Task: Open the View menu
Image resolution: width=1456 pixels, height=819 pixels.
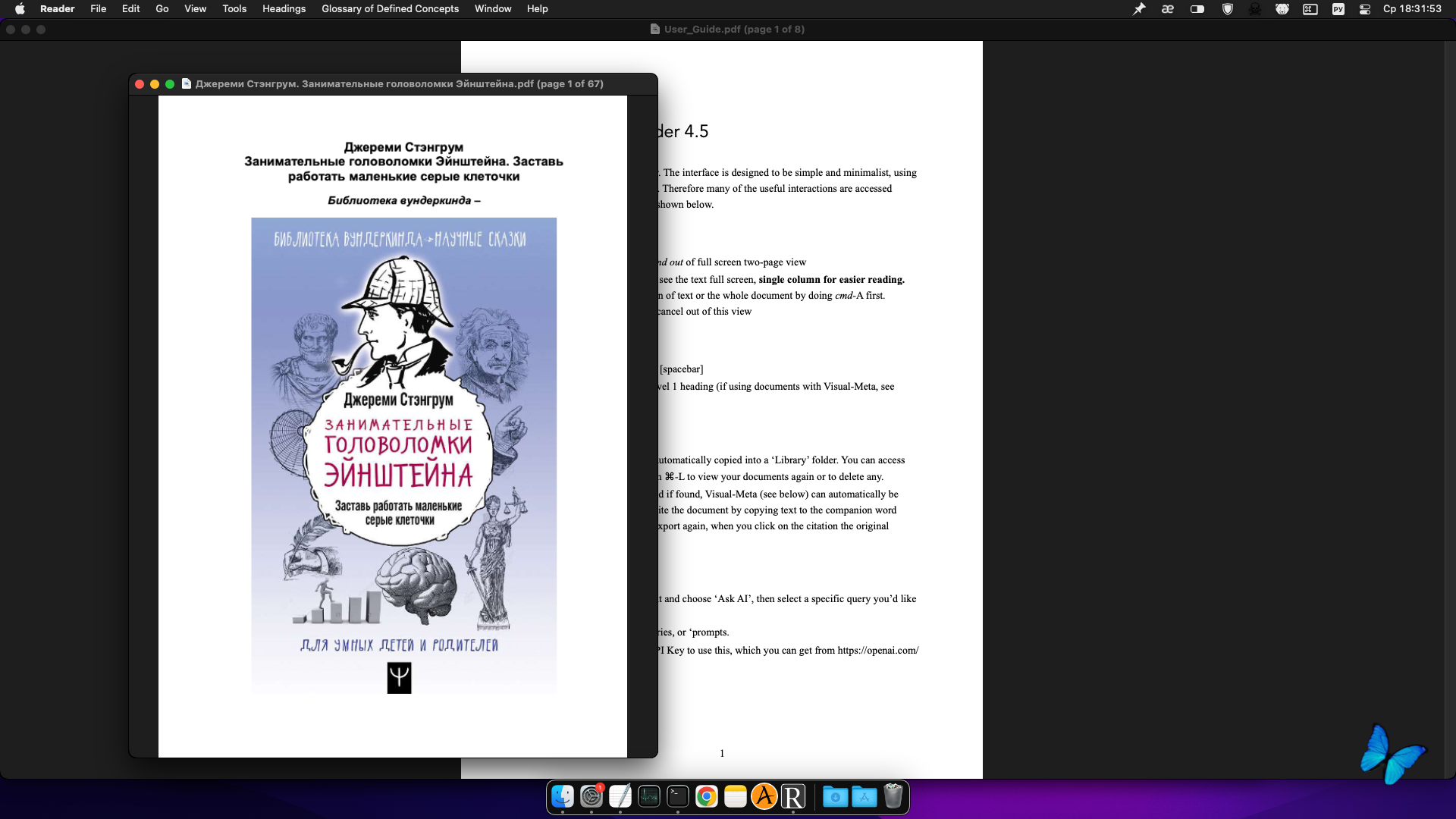Action: pyautogui.click(x=195, y=9)
